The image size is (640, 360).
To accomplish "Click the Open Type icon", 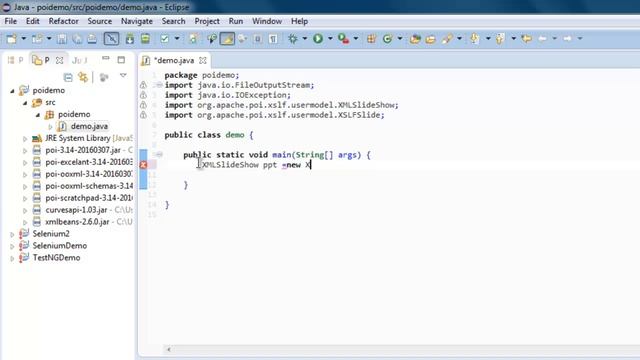I will 415,39.
